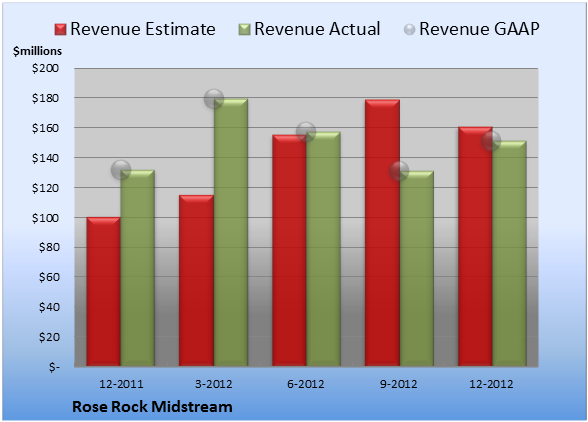Click the 12-2012 quarter label
Image resolution: width=588 pixels, height=422 pixels.
click(x=491, y=384)
